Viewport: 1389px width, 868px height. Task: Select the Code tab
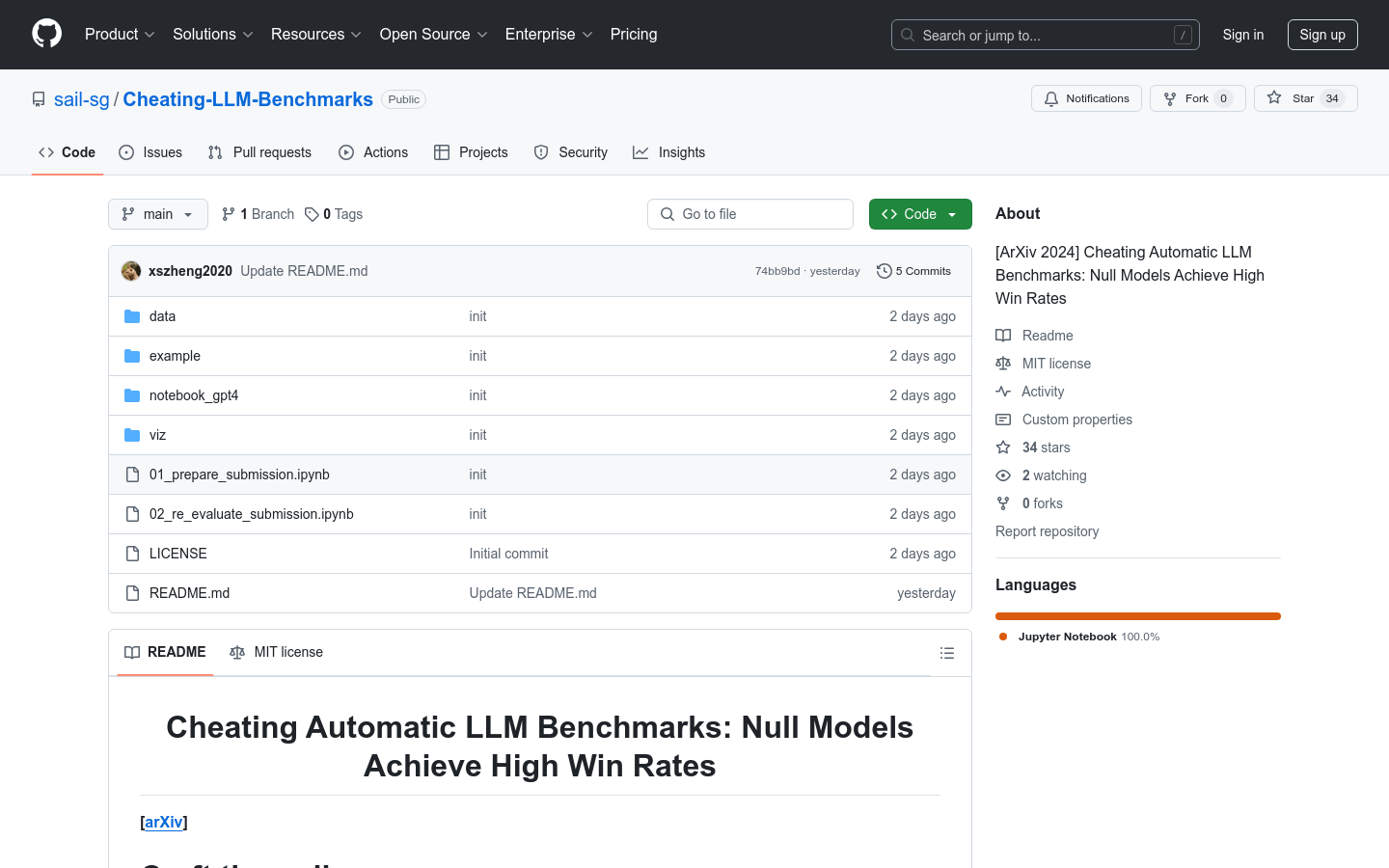click(x=68, y=152)
